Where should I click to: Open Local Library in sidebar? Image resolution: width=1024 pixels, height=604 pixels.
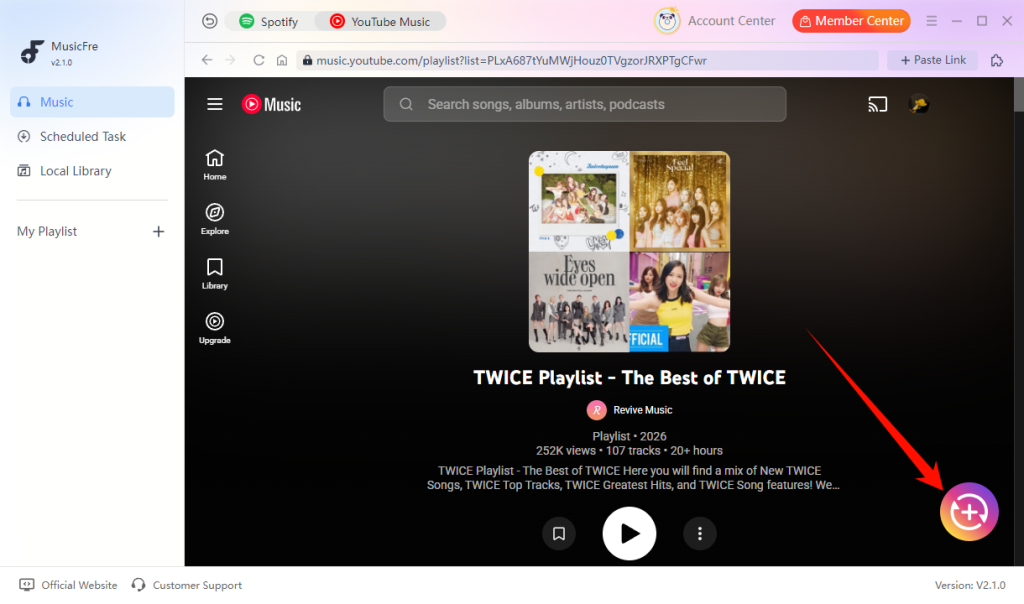(92, 171)
